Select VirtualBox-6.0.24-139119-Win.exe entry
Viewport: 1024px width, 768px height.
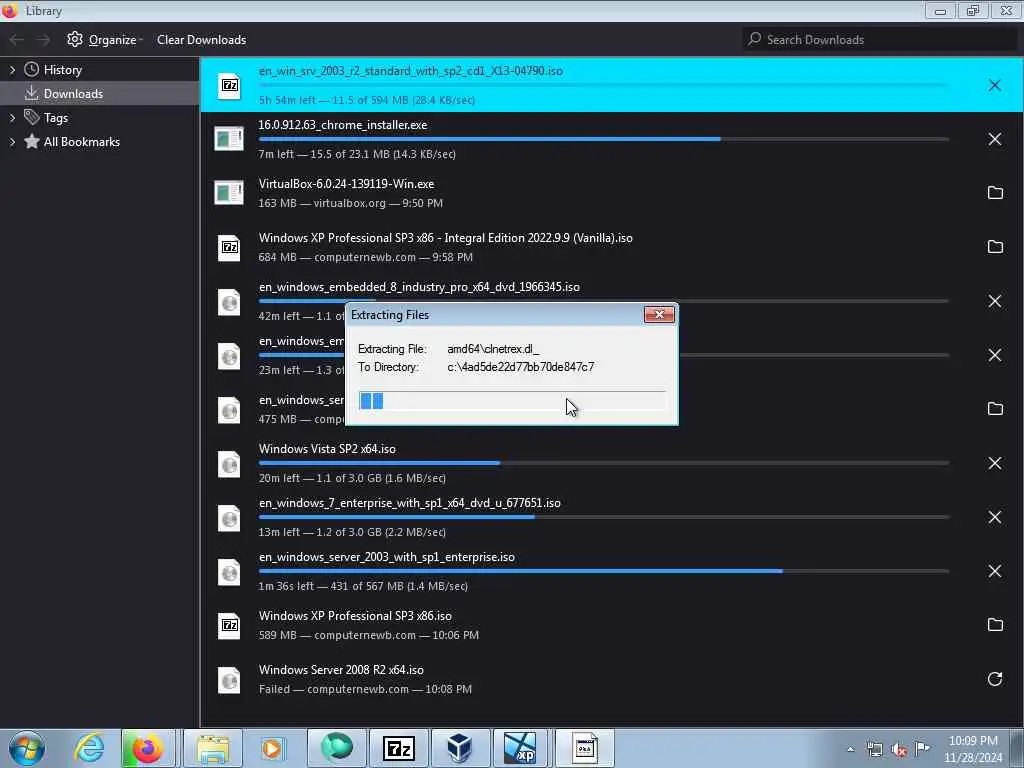612,193
